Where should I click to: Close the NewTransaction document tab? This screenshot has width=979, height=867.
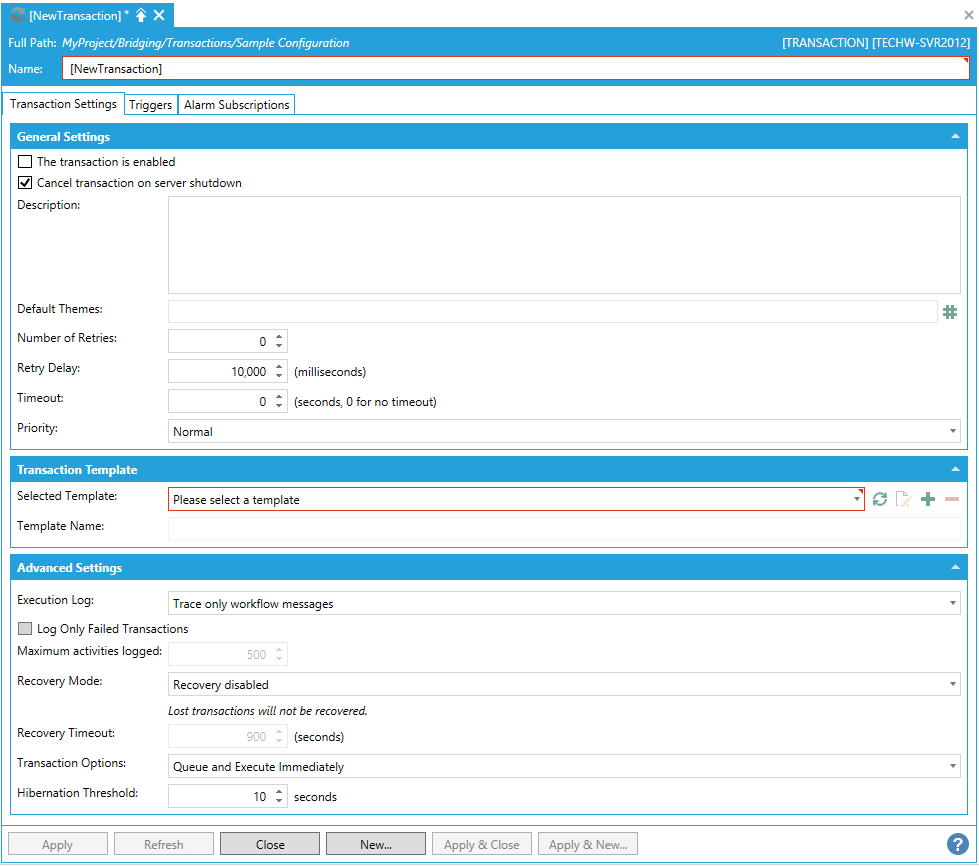159,15
